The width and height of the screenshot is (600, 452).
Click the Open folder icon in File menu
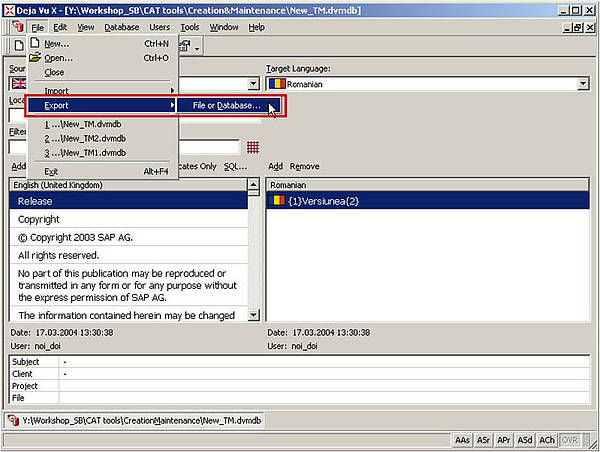point(36,58)
